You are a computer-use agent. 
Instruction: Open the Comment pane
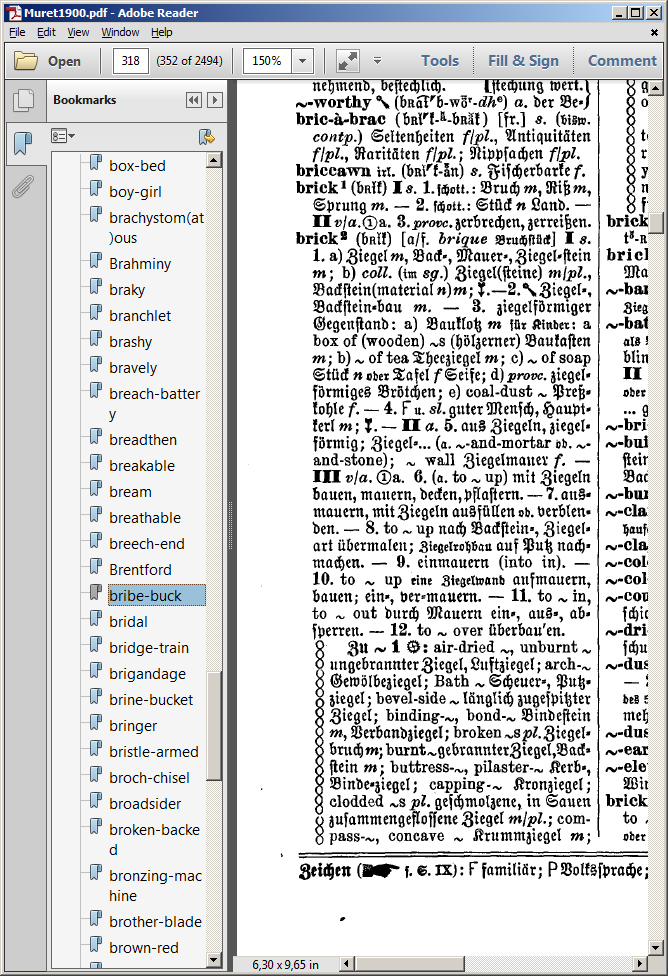click(x=622, y=61)
